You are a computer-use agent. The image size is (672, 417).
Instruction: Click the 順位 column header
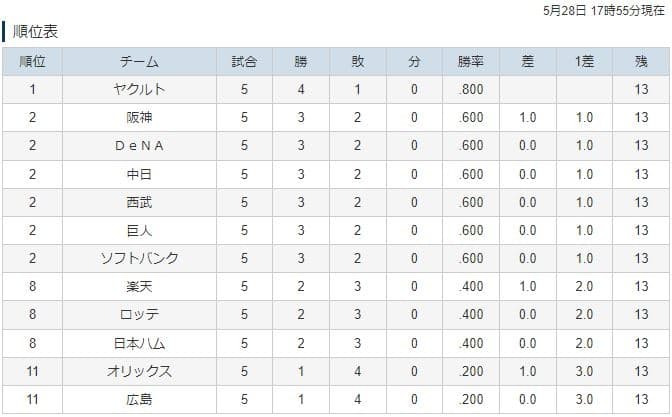coord(33,62)
